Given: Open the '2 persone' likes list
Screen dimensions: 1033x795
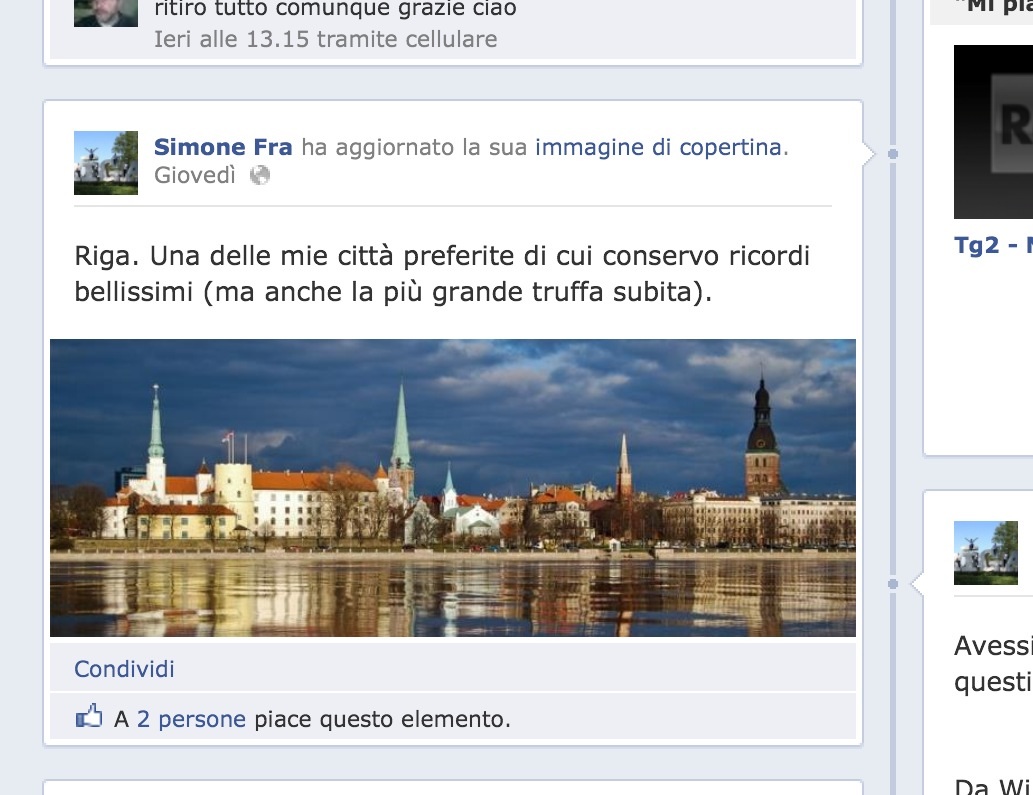Looking at the screenshot, I should (x=191, y=719).
